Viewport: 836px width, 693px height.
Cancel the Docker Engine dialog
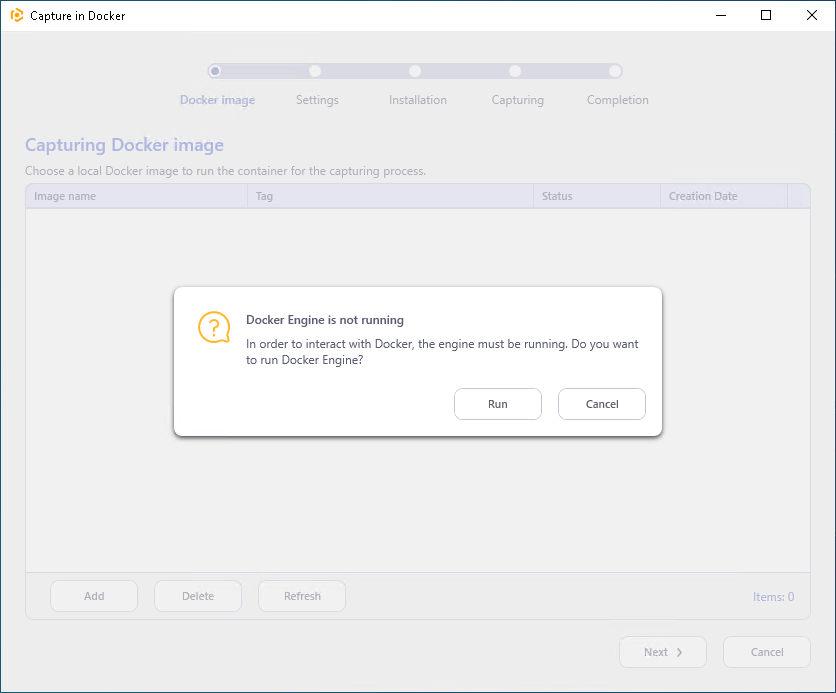tap(602, 404)
